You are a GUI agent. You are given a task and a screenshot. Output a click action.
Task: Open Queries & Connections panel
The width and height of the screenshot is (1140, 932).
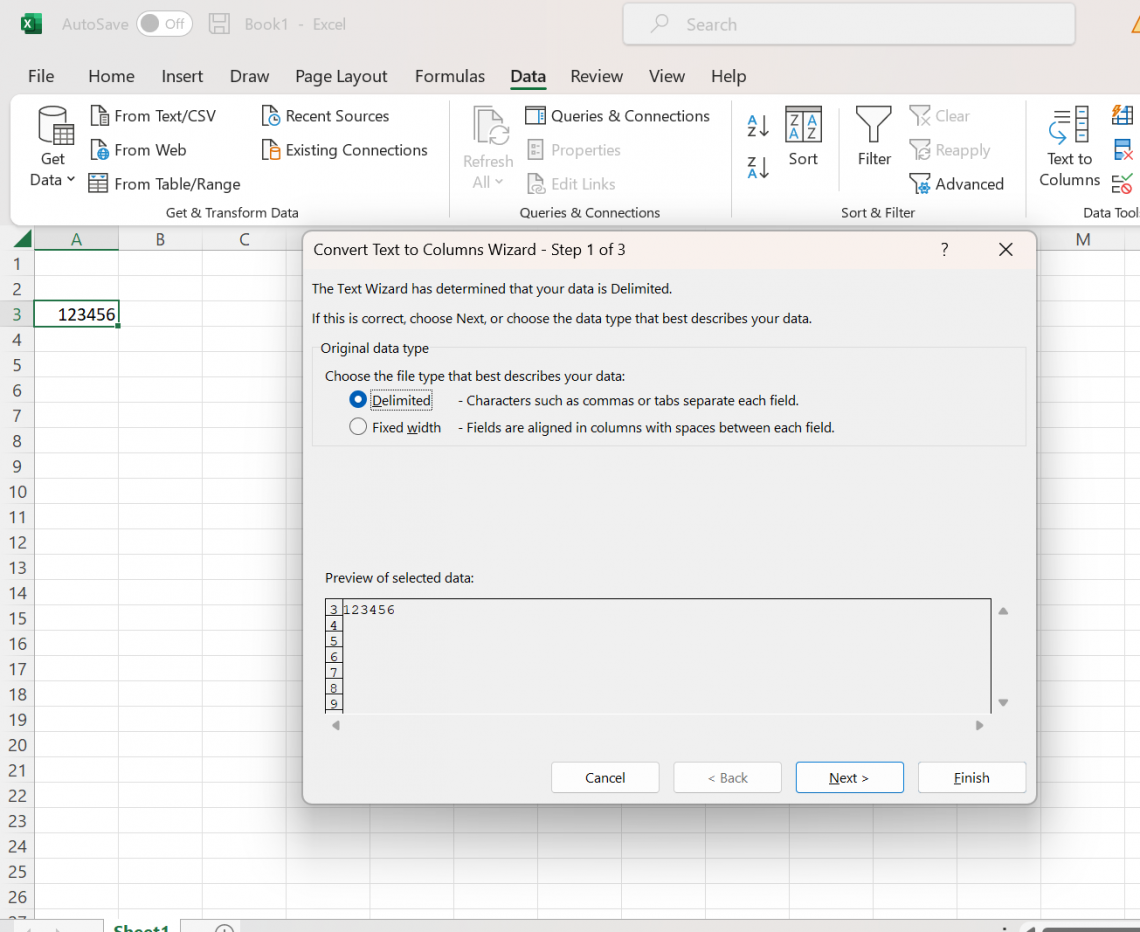618,116
